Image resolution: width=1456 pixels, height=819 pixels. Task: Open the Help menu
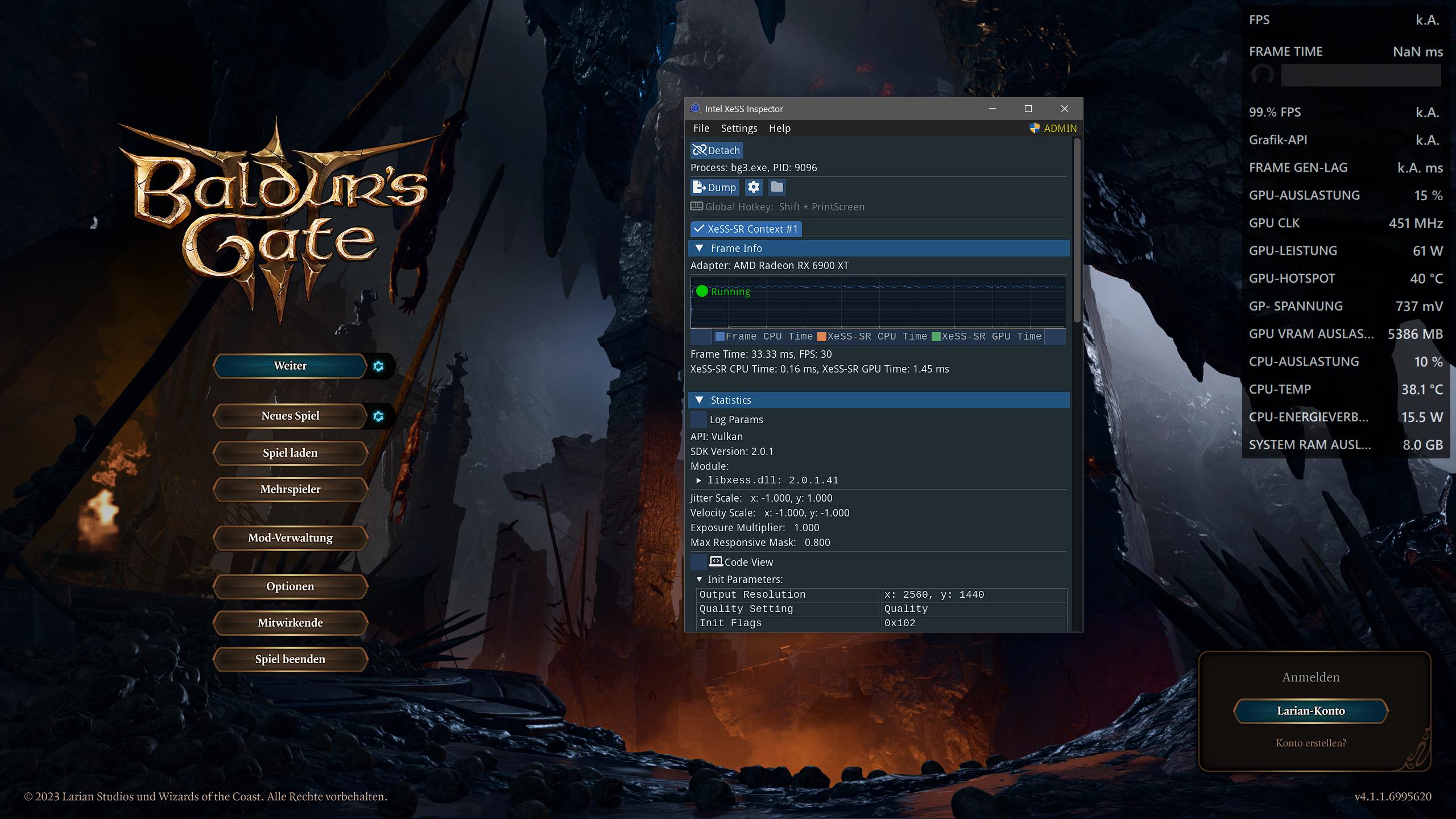pyautogui.click(x=779, y=129)
